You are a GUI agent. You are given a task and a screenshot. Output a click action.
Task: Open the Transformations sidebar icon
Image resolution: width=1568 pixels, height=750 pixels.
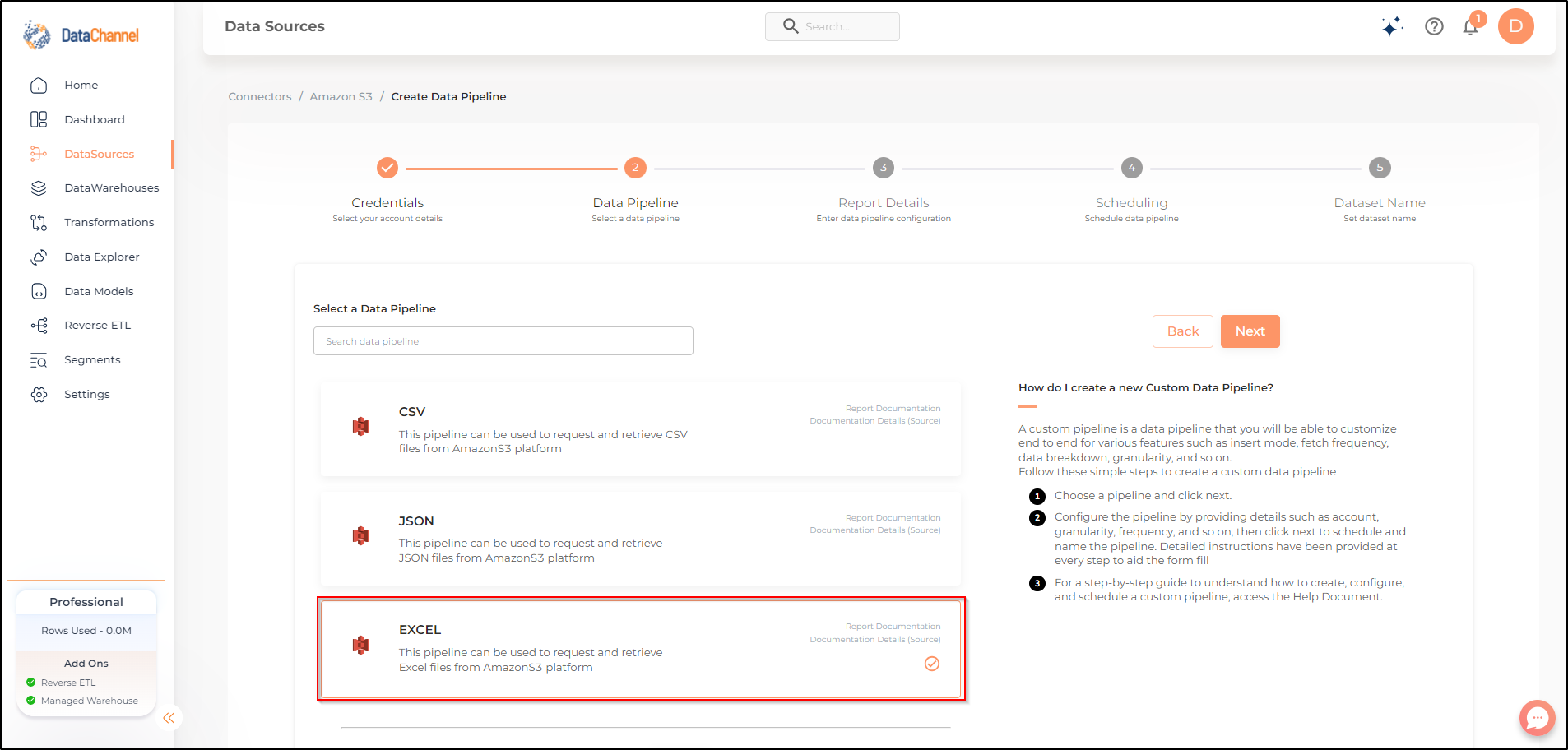point(39,223)
